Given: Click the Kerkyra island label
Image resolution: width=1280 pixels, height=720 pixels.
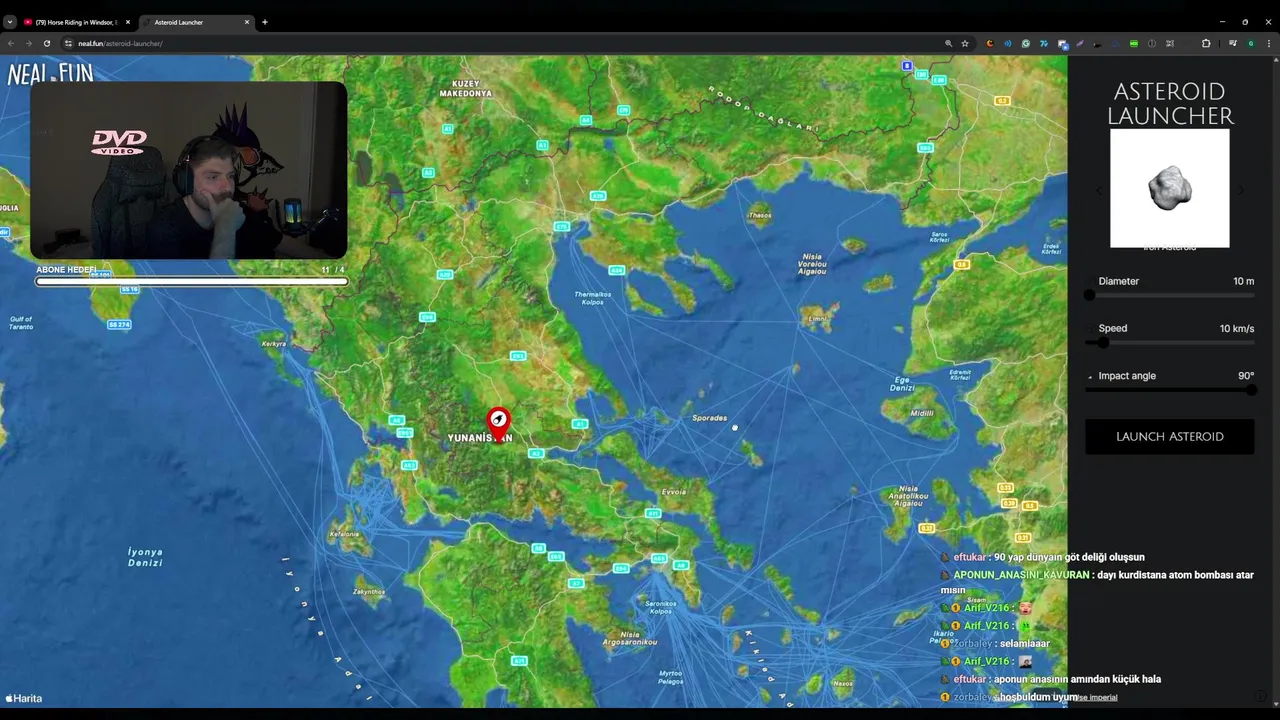Looking at the screenshot, I should pos(273,343).
